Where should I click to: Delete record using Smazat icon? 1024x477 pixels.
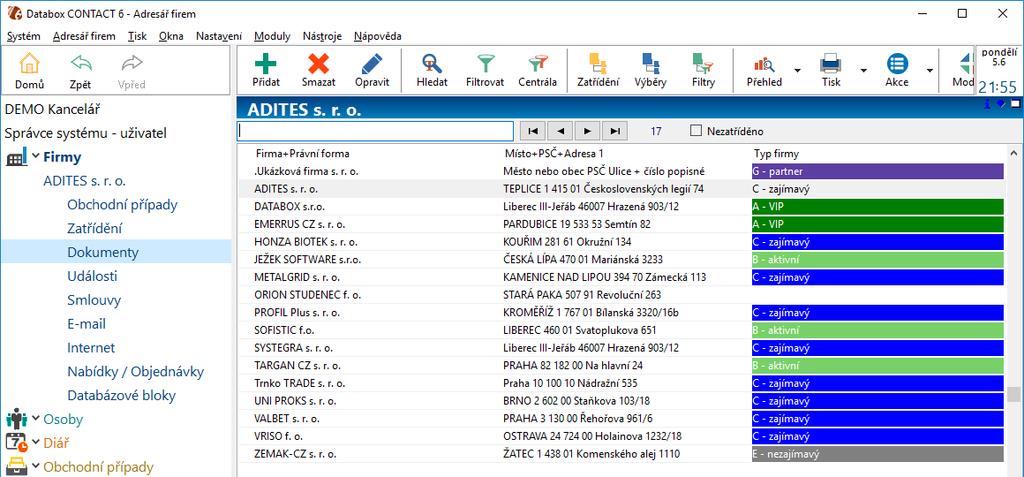click(319, 63)
